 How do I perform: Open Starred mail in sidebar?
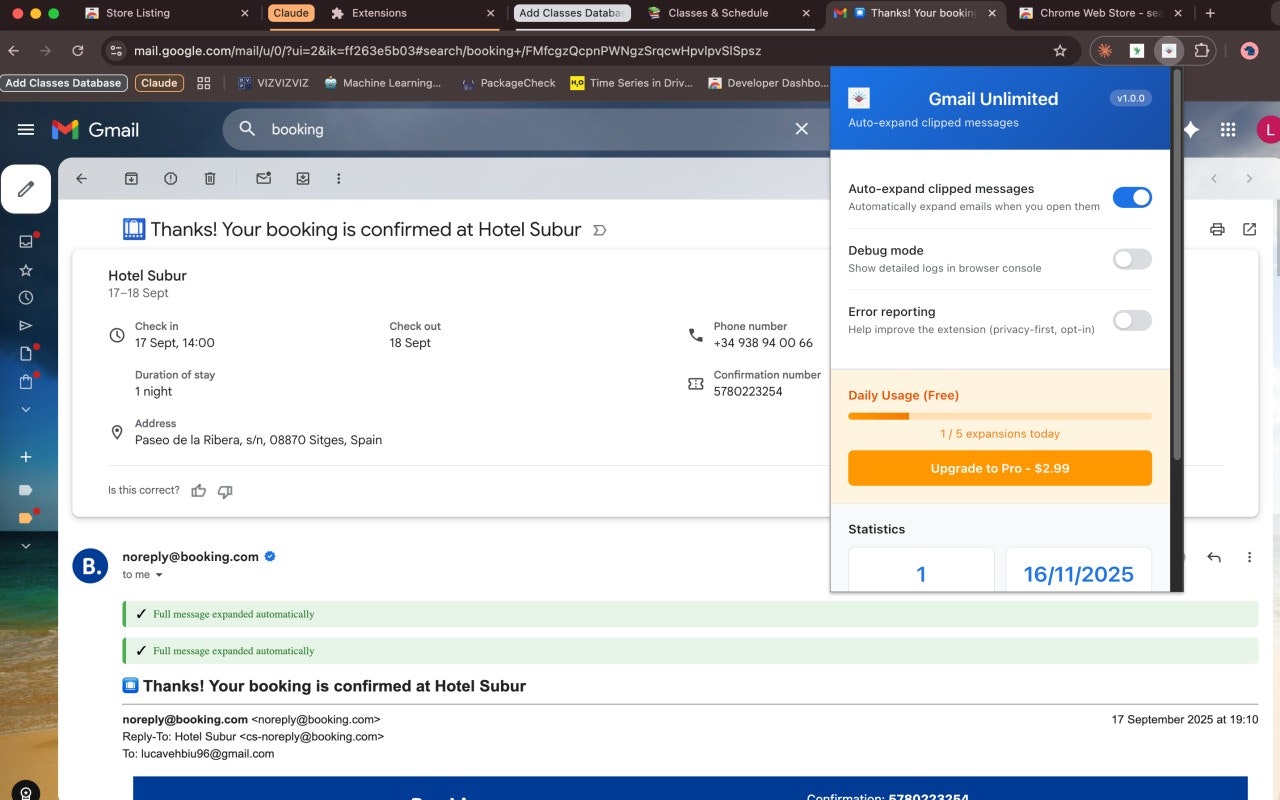pyautogui.click(x=26, y=270)
